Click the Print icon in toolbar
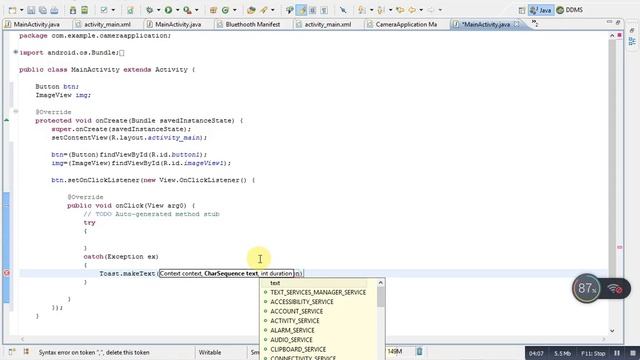 pos(54,10)
